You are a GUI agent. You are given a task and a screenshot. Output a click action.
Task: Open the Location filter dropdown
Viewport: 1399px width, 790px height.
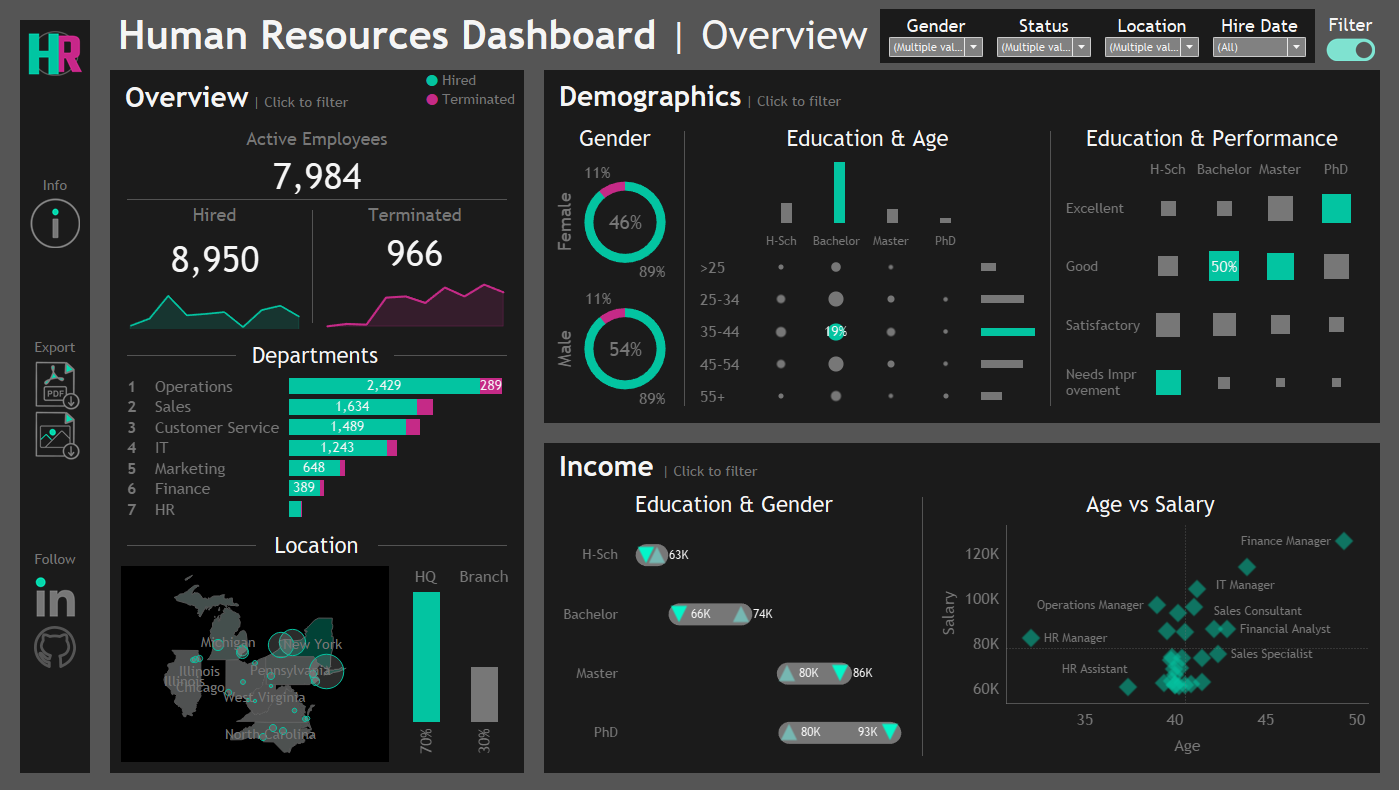(x=1189, y=46)
